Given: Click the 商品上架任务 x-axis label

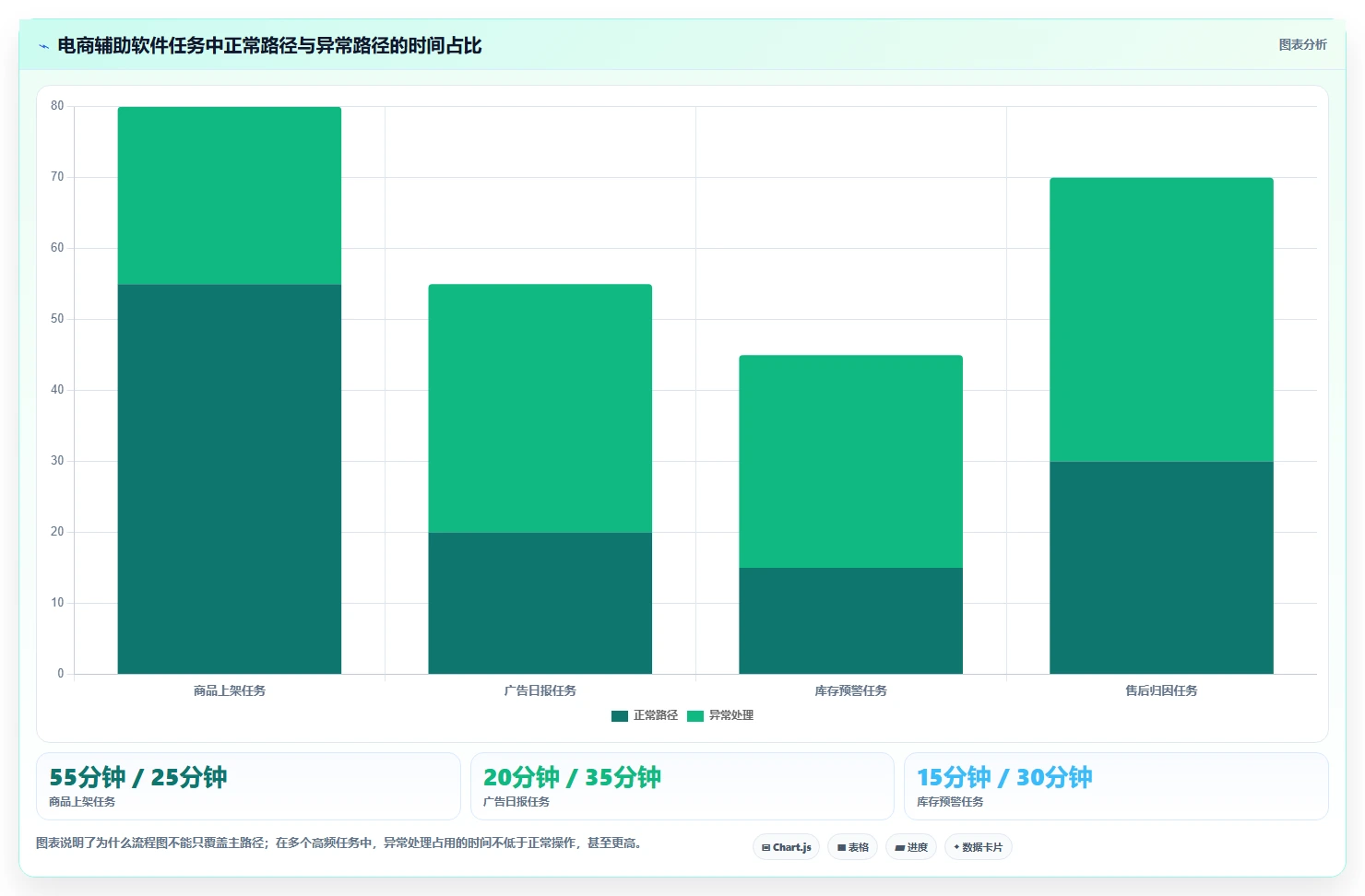Looking at the screenshot, I should click(230, 690).
